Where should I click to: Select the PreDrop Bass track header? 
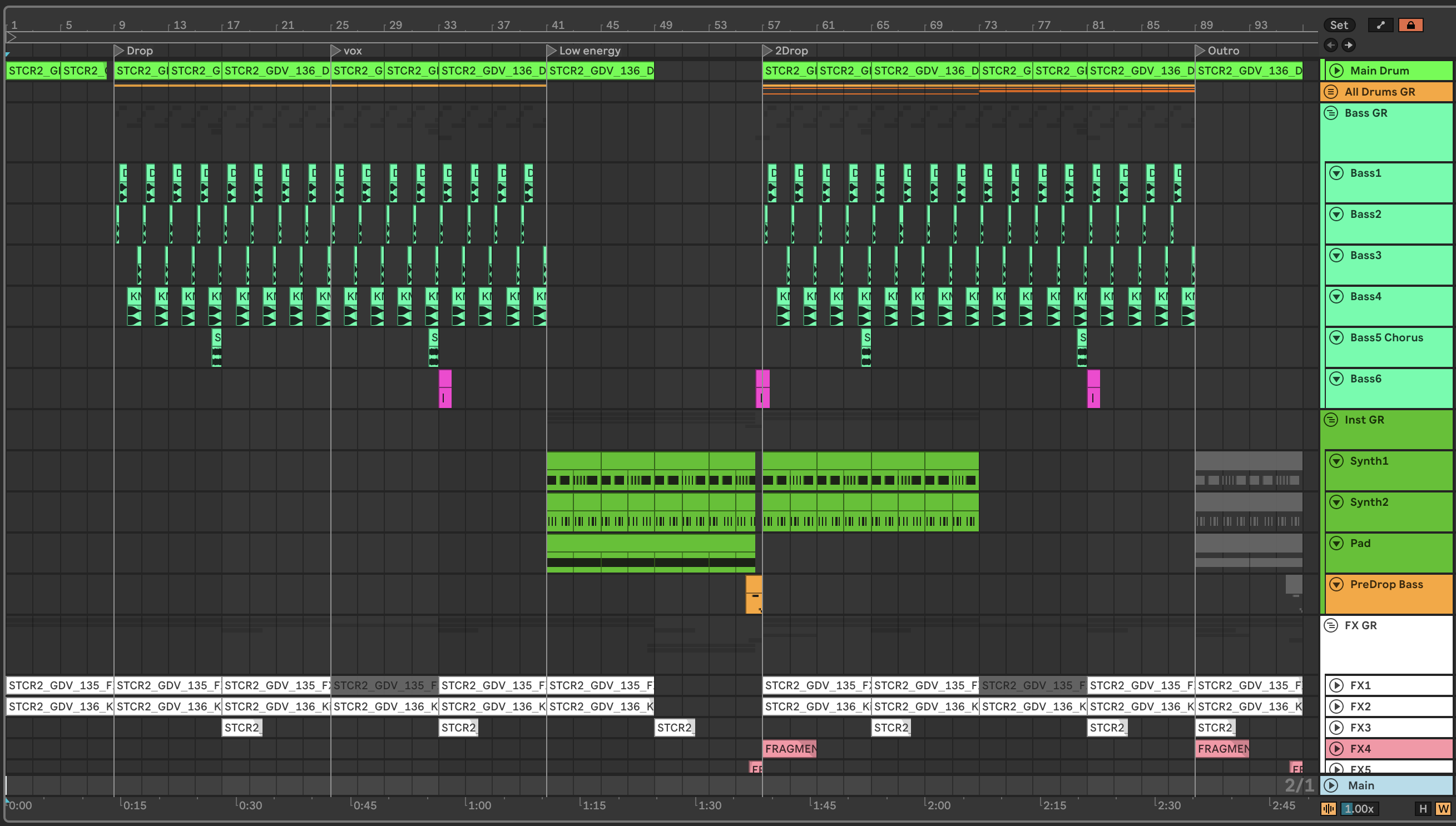coord(1386,584)
